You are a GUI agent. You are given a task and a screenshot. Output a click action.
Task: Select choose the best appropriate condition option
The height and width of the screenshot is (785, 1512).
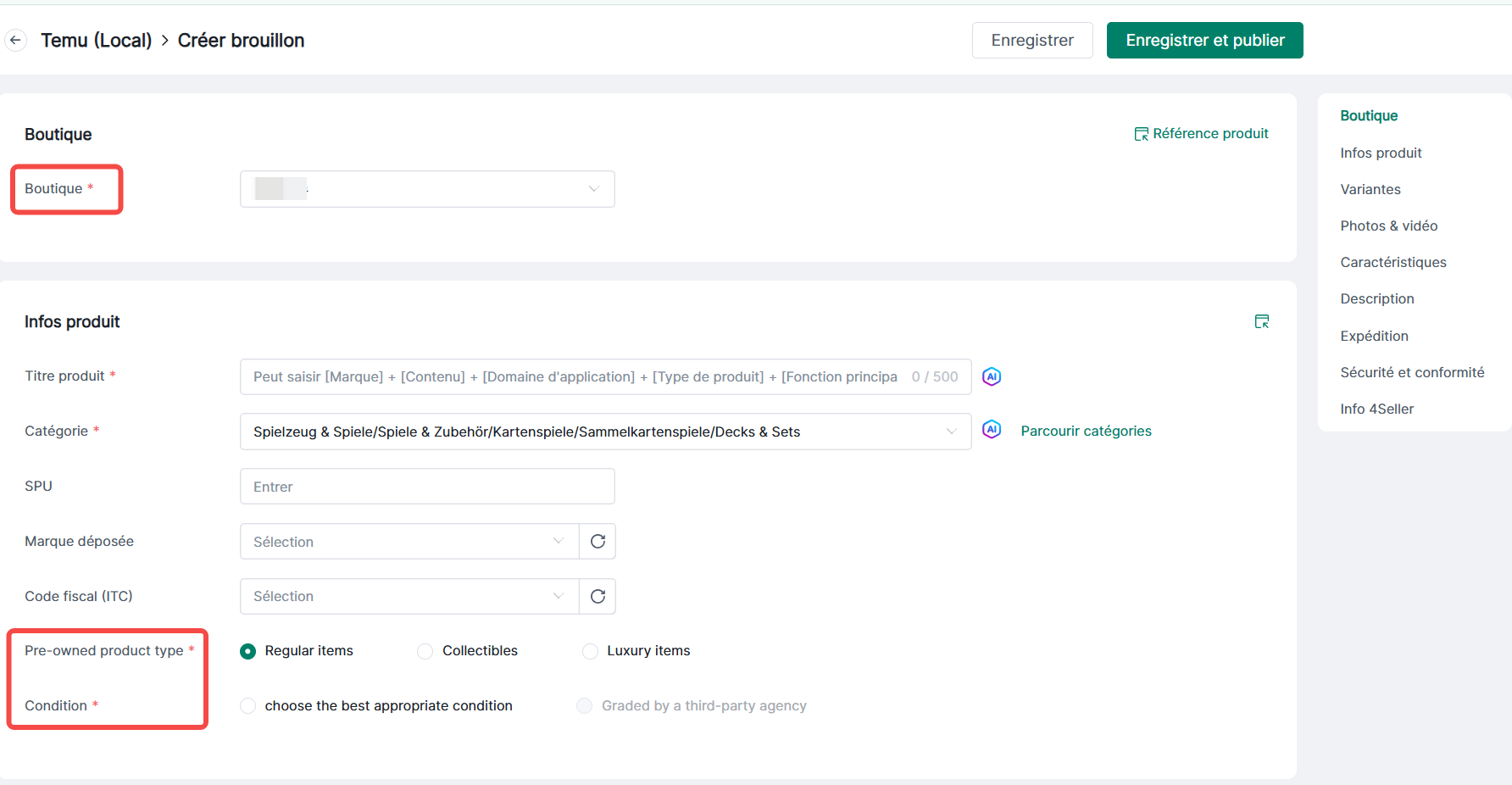247,706
